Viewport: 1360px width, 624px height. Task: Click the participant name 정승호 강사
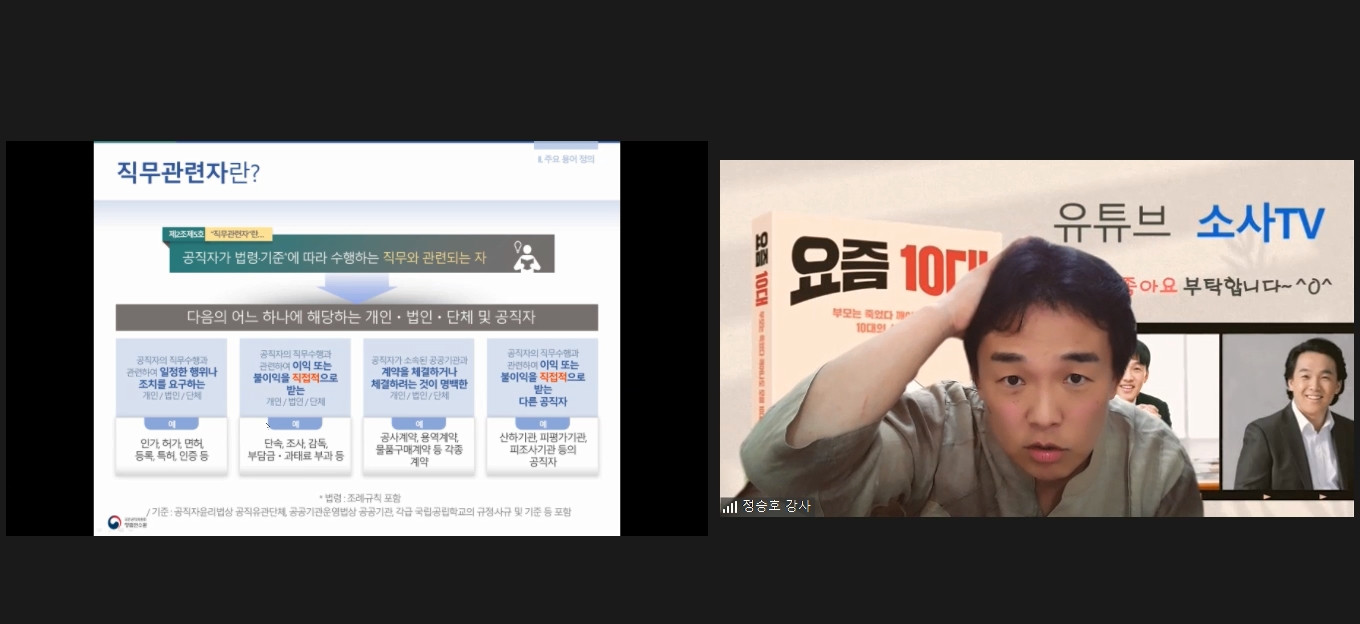(x=776, y=506)
